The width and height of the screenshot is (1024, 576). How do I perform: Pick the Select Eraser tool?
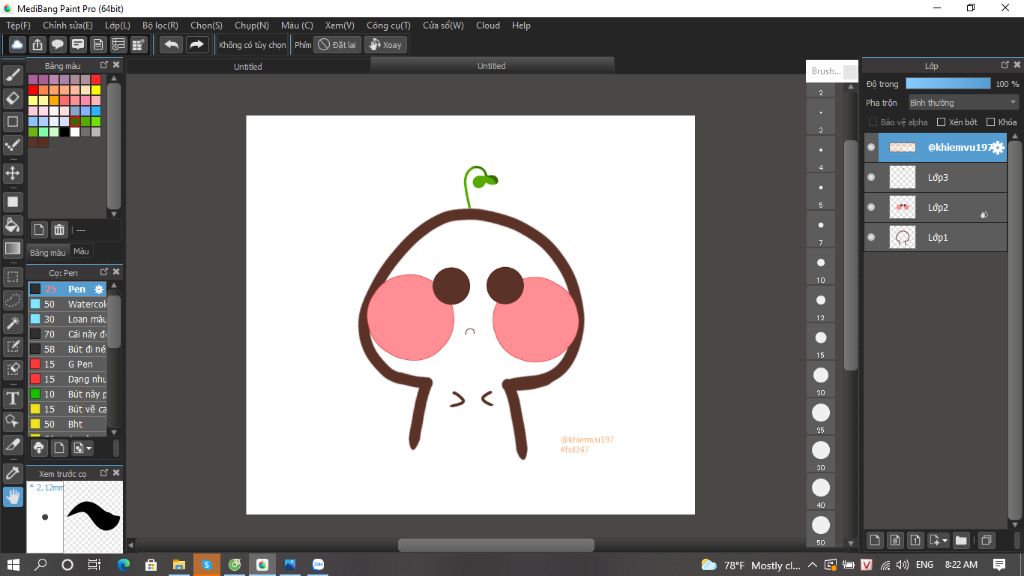[12, 369]
